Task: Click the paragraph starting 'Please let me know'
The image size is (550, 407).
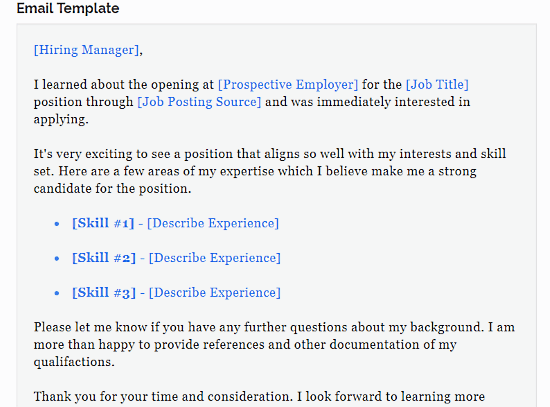Action: 274,344
